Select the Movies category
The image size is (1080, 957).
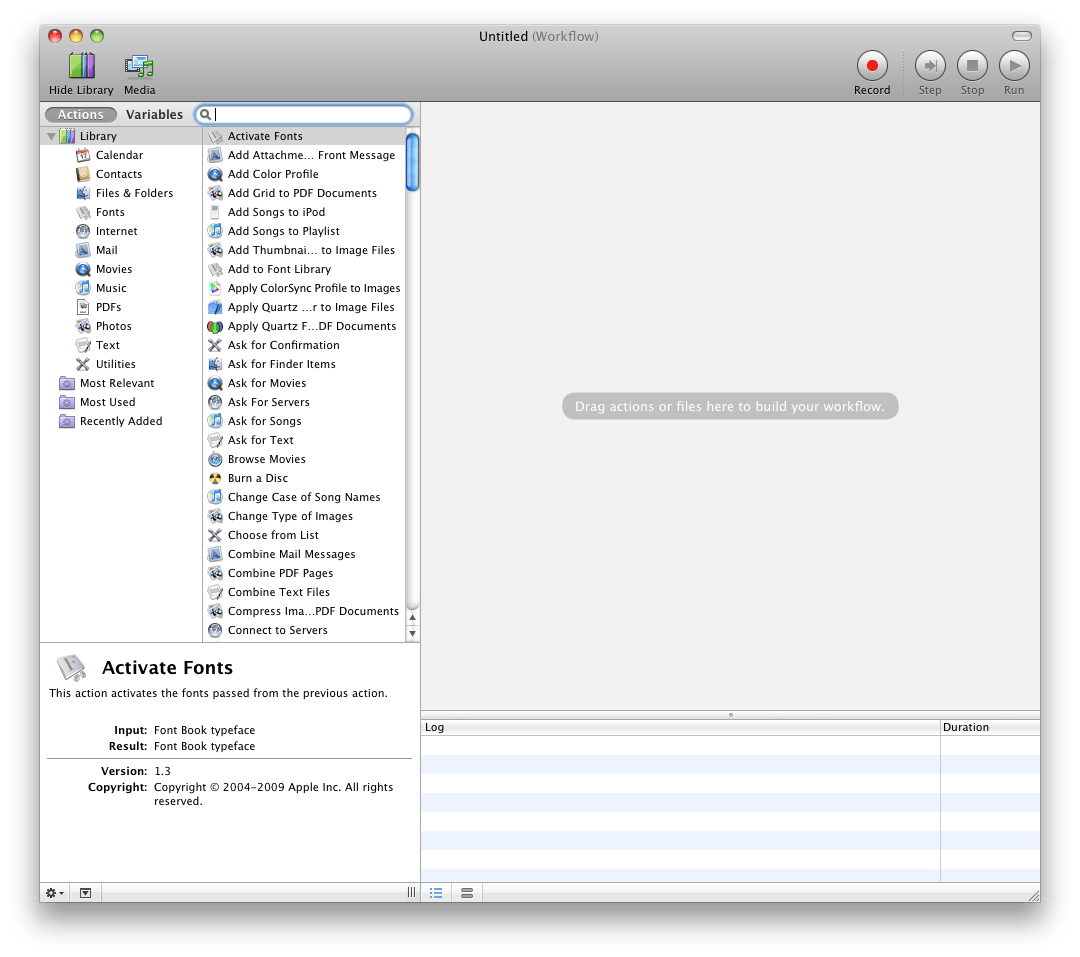pyautogui.click(x=113, y=269)
